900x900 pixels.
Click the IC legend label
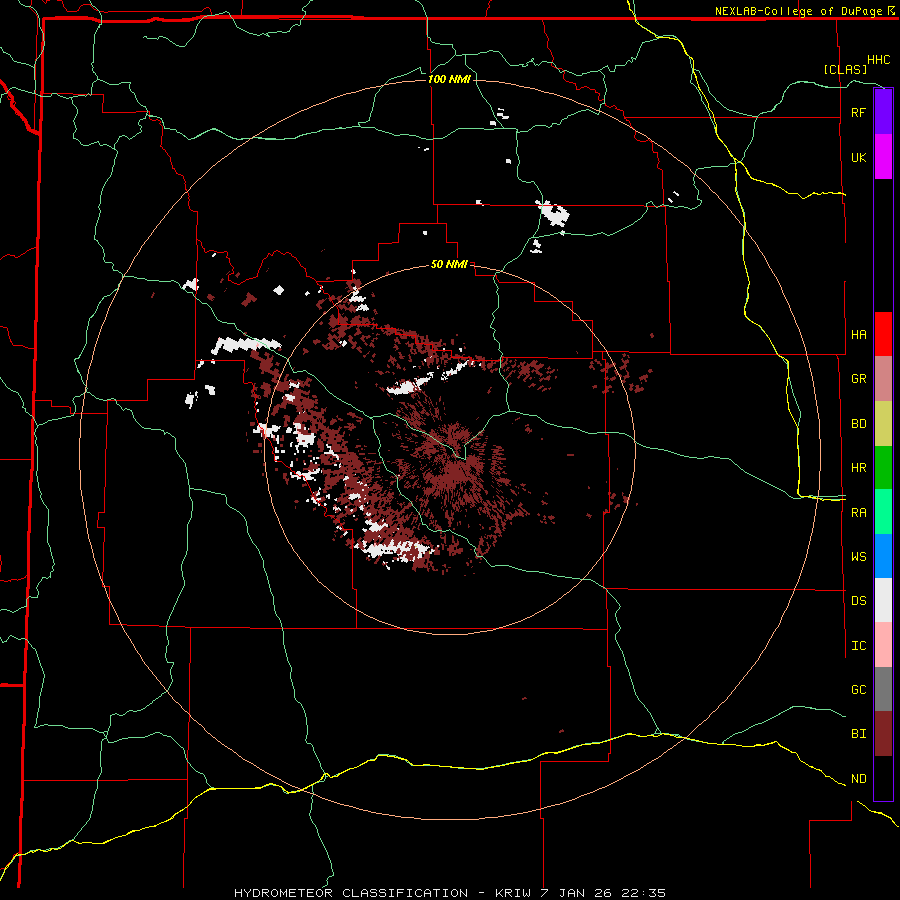click(858, 646)
